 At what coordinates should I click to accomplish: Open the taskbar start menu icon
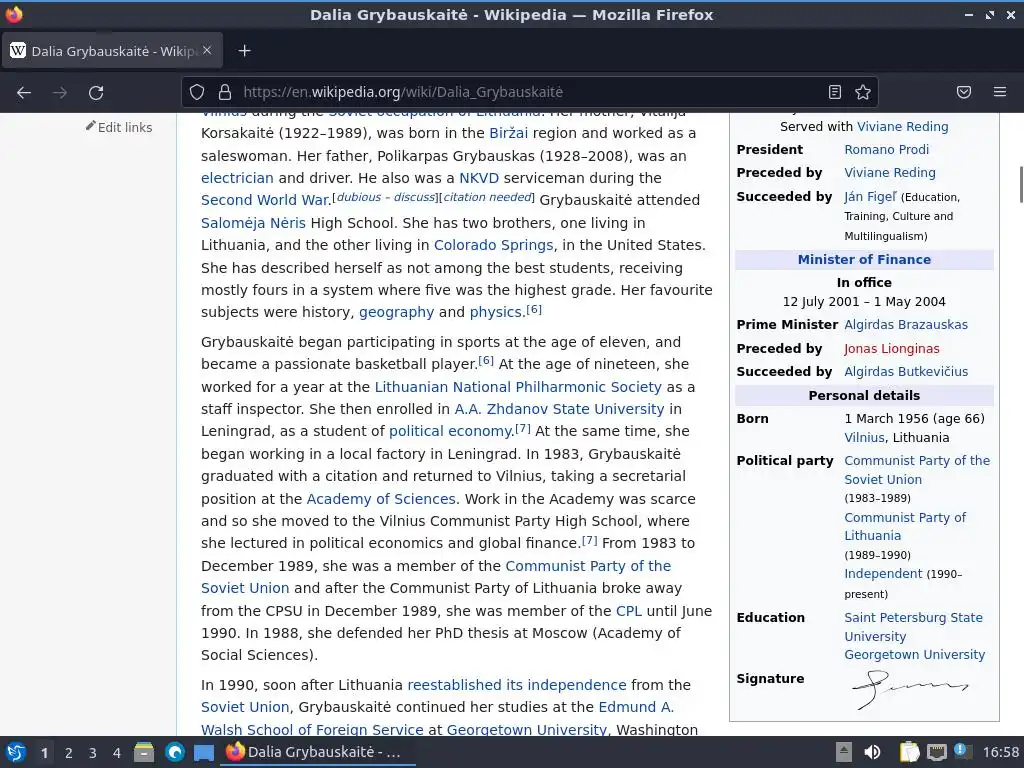point(16,752)
